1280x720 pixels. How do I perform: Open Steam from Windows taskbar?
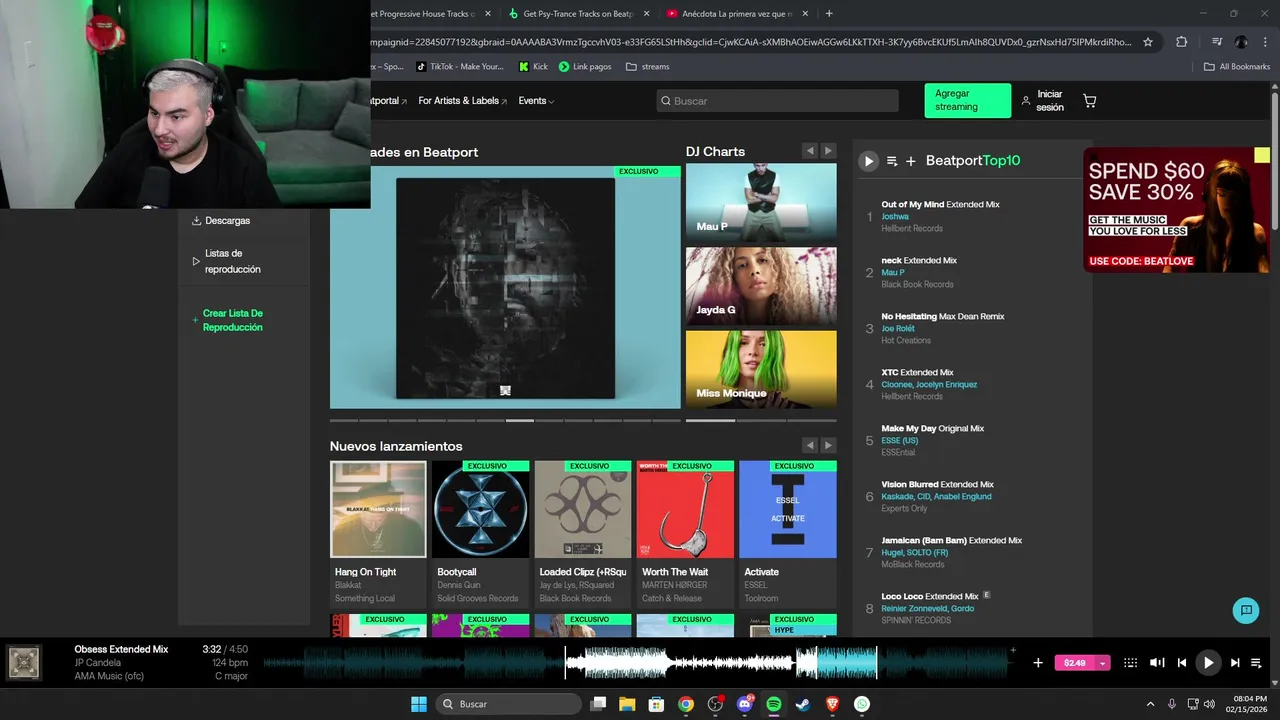click(803, 704)
